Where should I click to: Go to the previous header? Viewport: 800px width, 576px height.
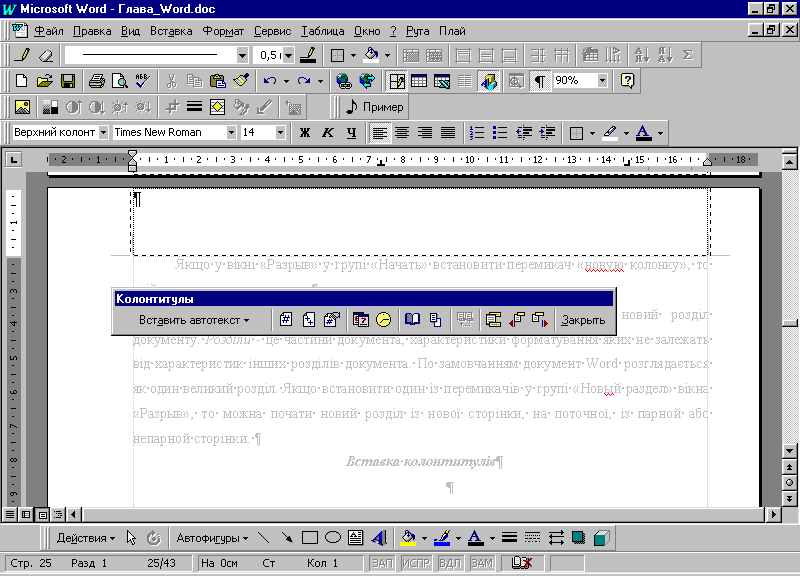516,320
